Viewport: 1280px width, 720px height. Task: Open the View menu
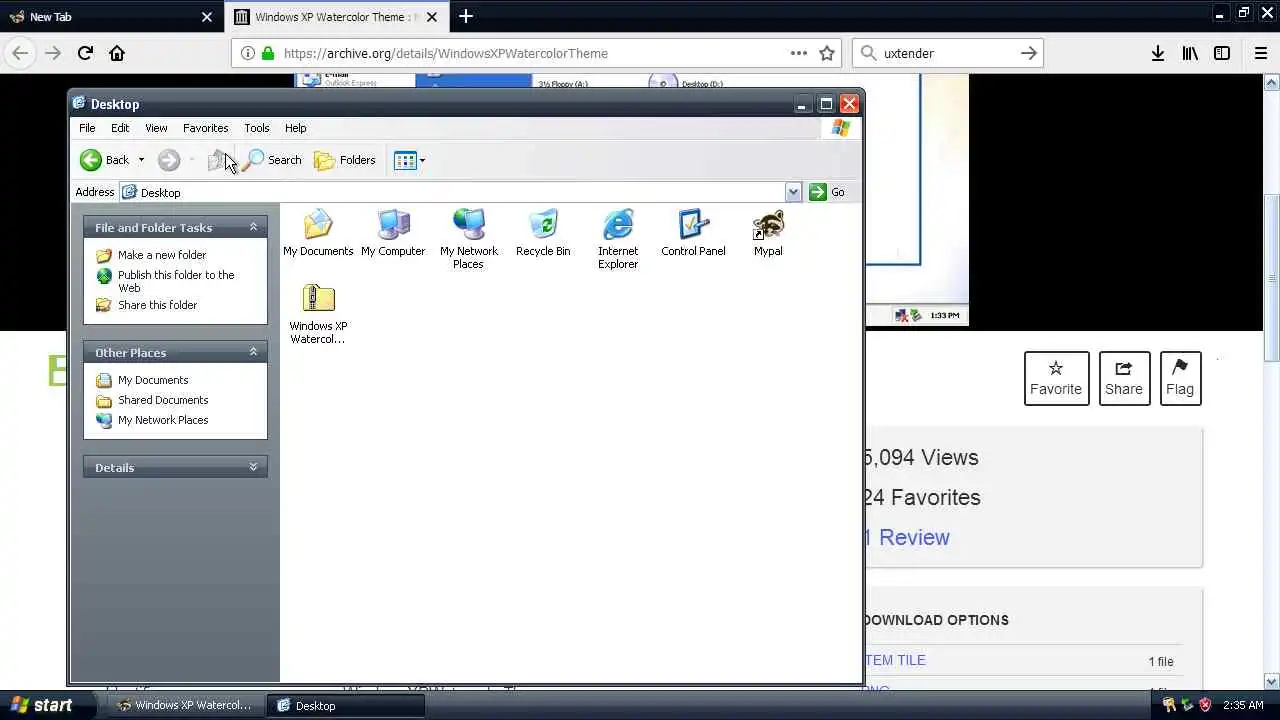click(156, 128)
